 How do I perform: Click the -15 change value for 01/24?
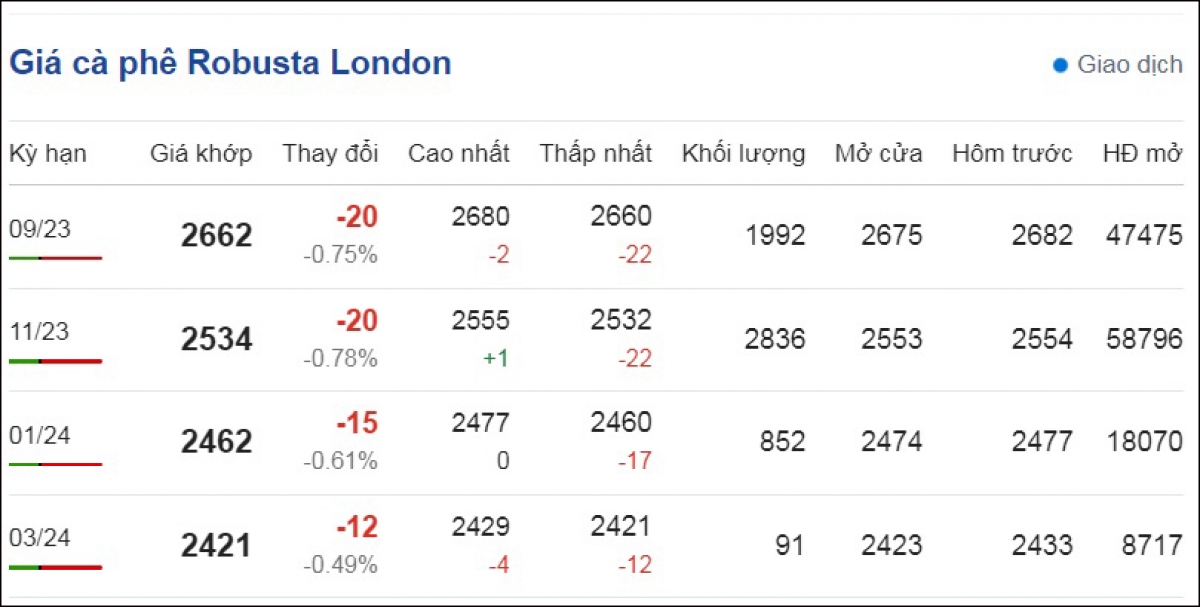coord(357,423)
